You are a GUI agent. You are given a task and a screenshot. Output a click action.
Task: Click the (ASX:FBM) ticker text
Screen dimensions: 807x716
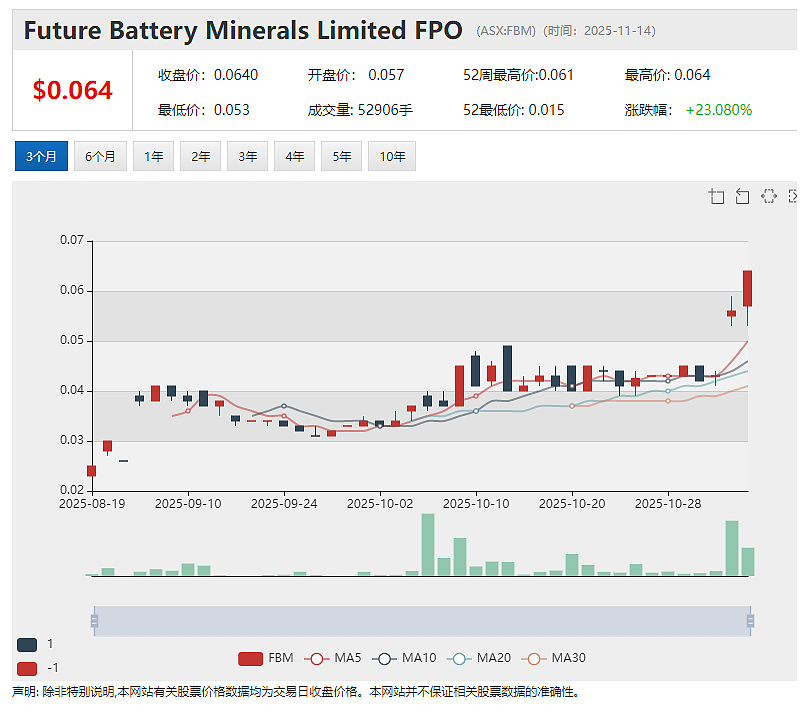(506, 31)
